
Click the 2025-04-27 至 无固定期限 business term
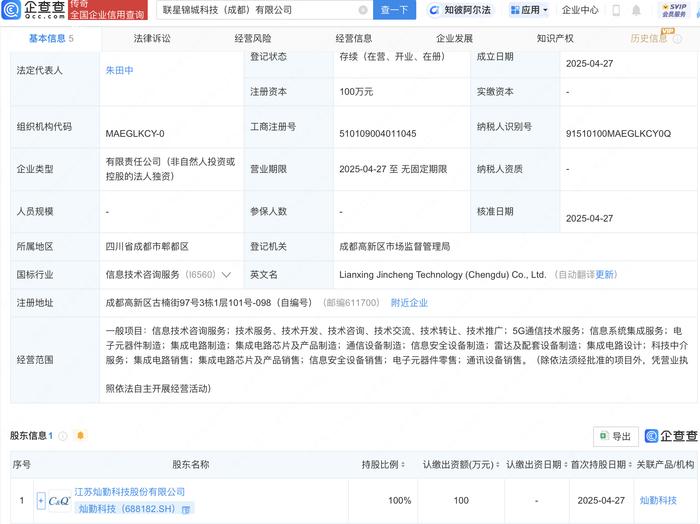point(393,169)
